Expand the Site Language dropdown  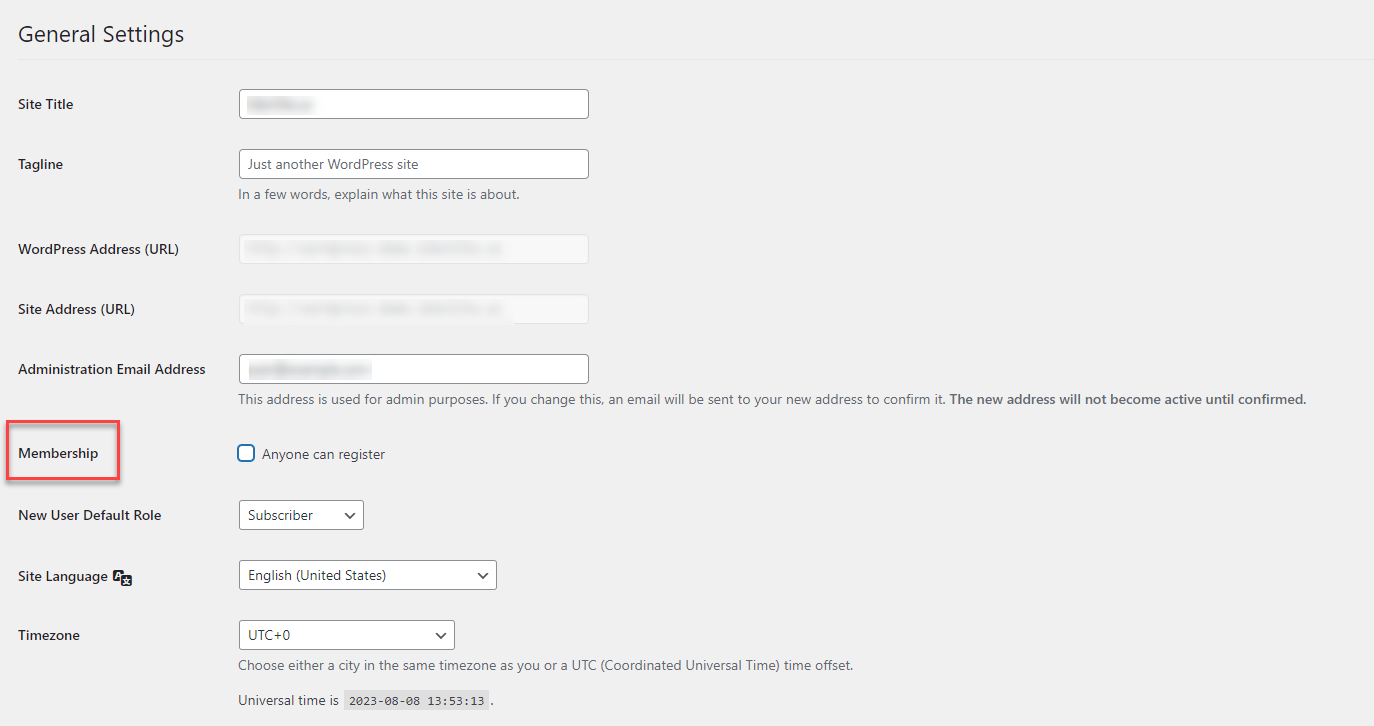point(367,575)
